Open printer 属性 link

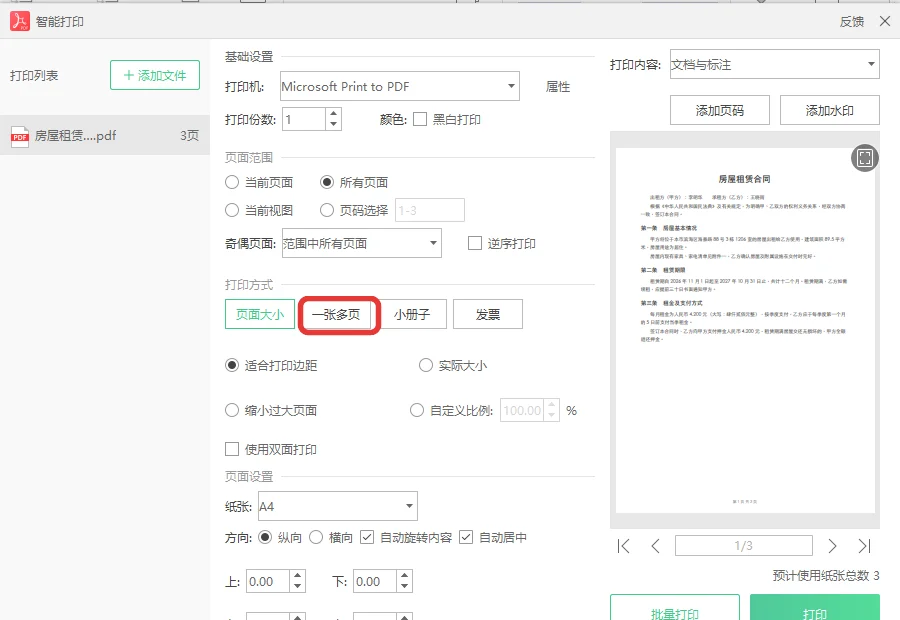[x=558, y=87]
